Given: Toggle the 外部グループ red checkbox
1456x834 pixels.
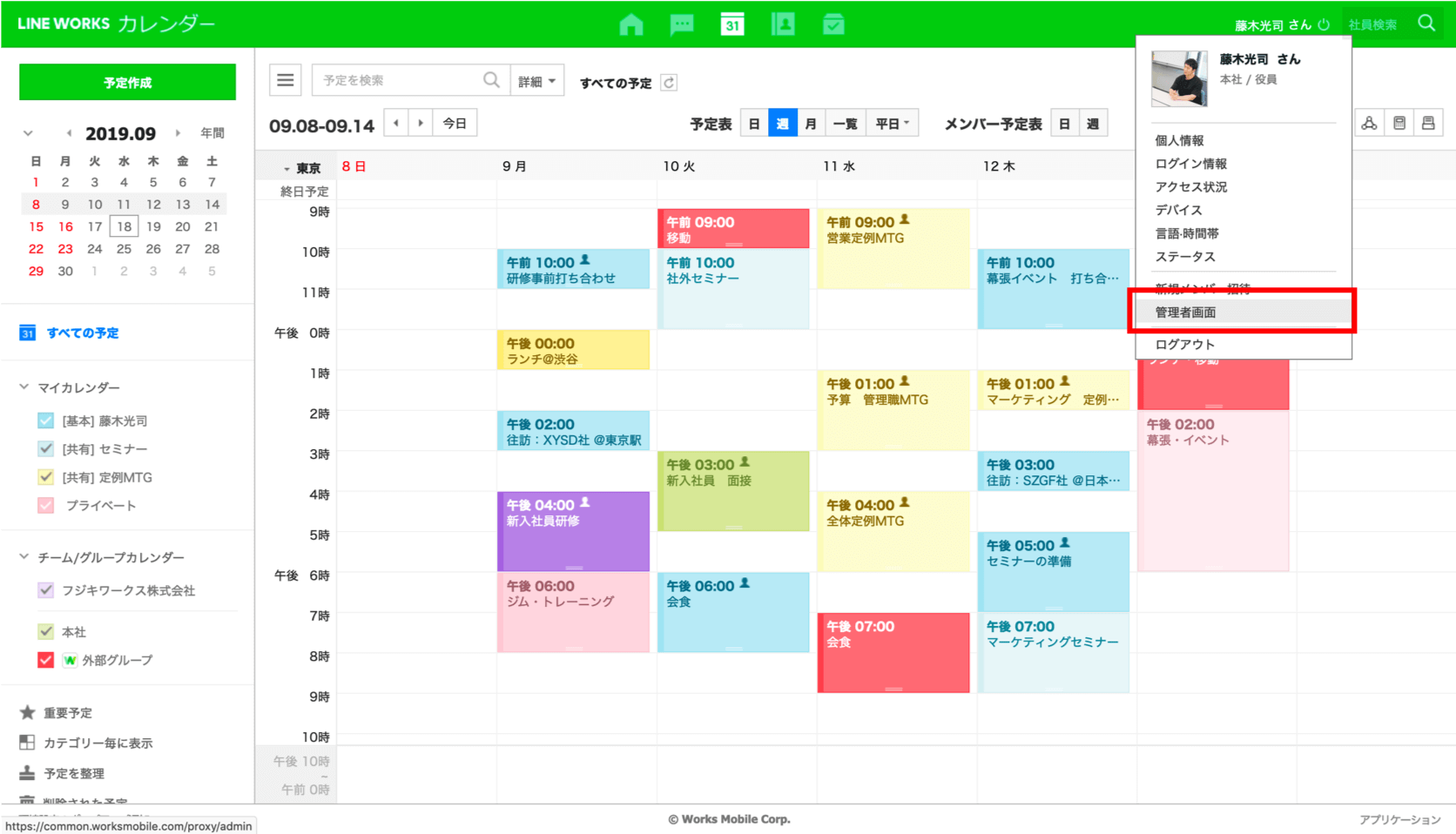Looking at the screenshot, I should pyautogui.click(x=46, y=660).
